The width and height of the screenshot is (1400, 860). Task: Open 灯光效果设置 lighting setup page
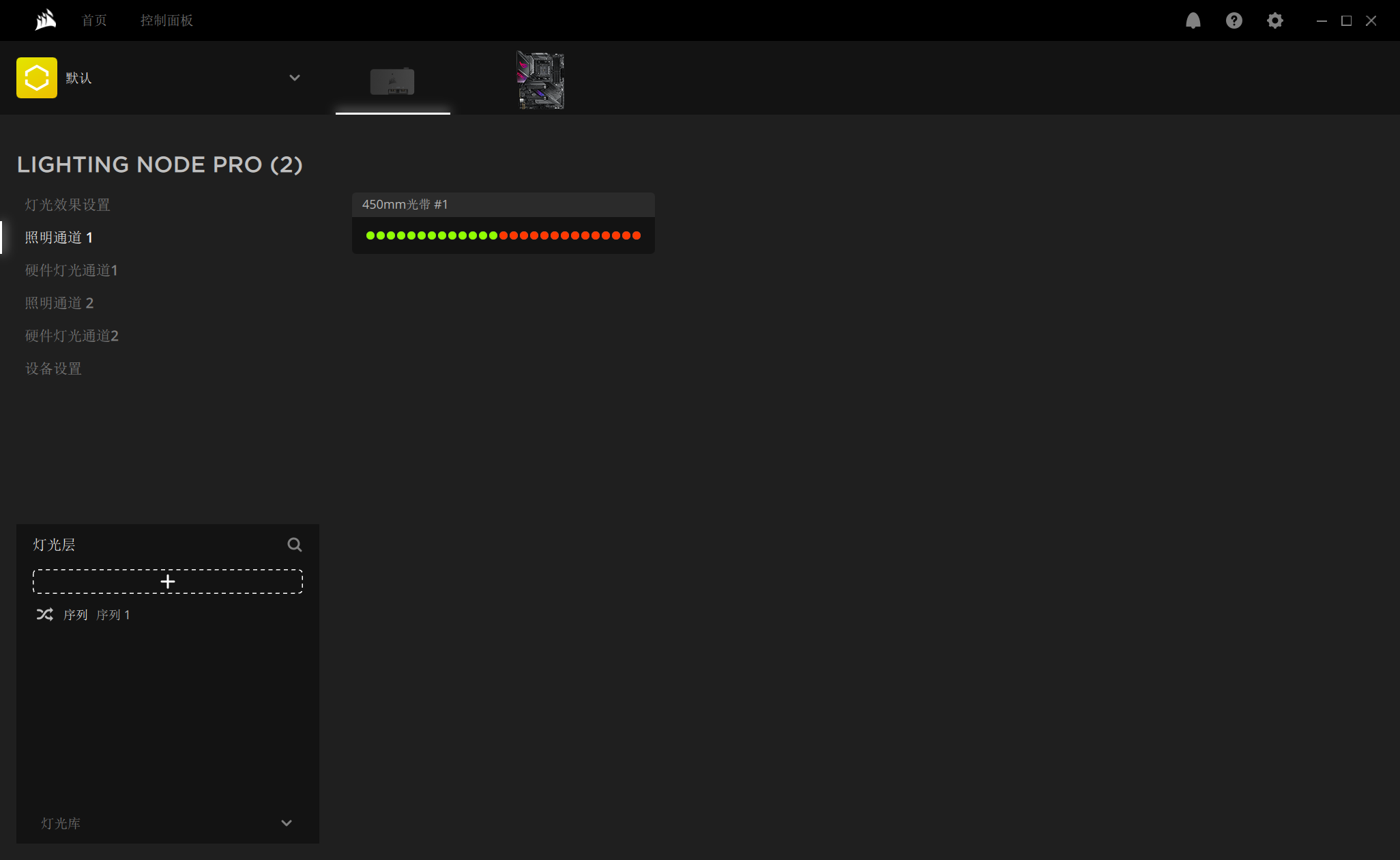click(68, 205)
